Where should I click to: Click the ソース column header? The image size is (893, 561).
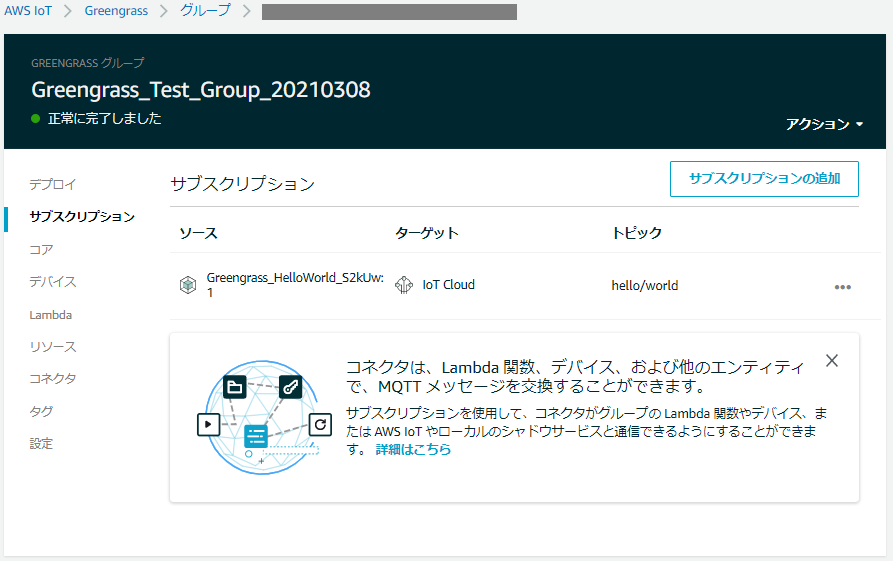(198, 233)
